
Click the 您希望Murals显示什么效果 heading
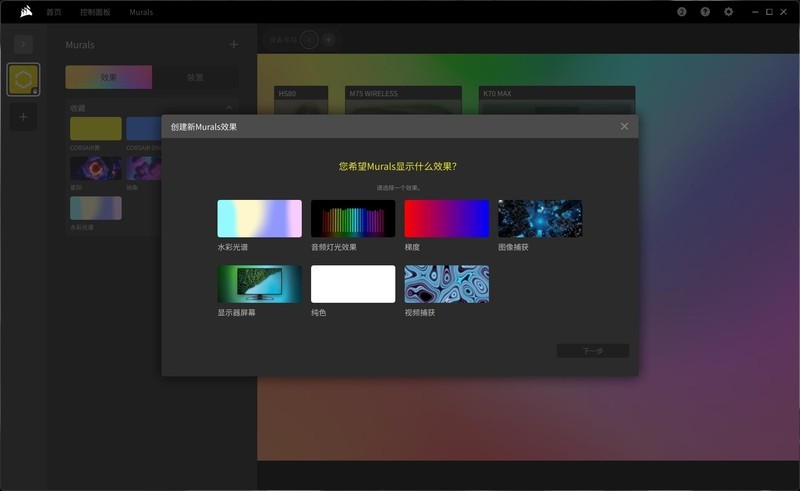[398, 166]
